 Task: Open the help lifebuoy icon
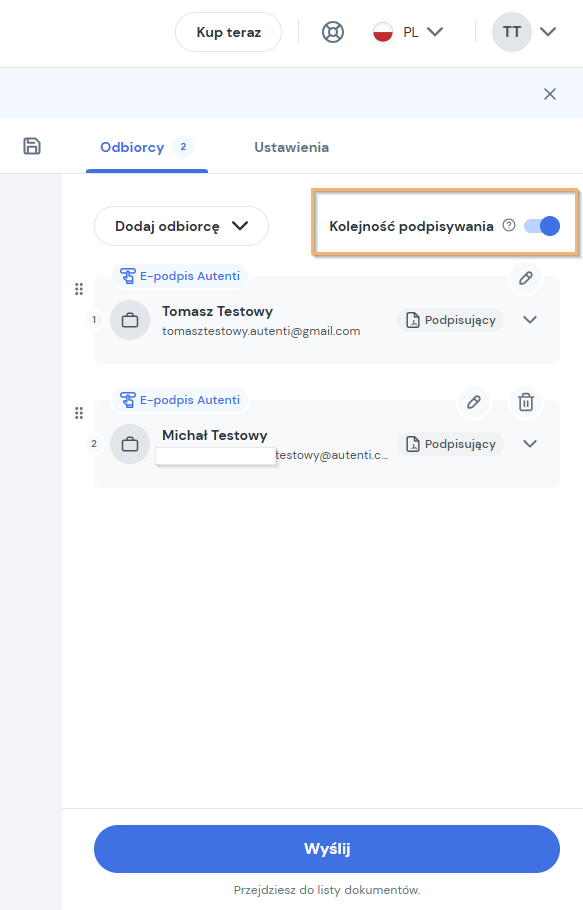point(333,32)
